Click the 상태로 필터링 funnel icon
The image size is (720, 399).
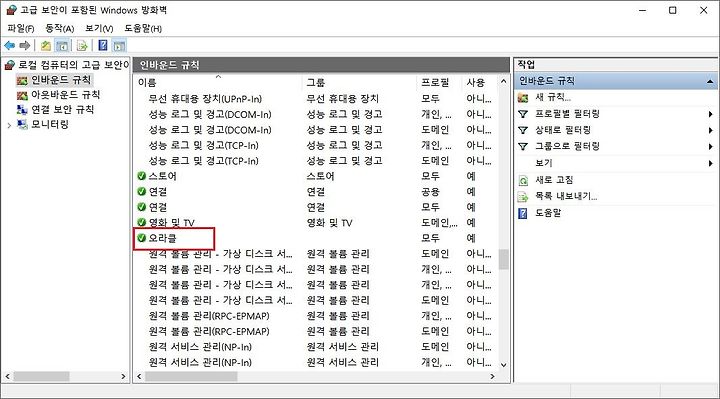pyautogui.click(x=523, y=130)
